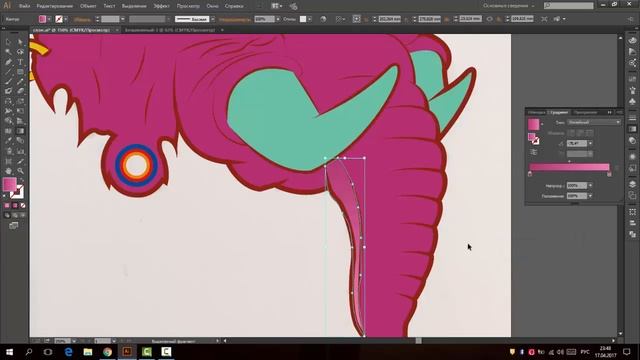Open Редактирование menu
The height and width of the screenshot is (360, 640).
click(x=55, y=6)
